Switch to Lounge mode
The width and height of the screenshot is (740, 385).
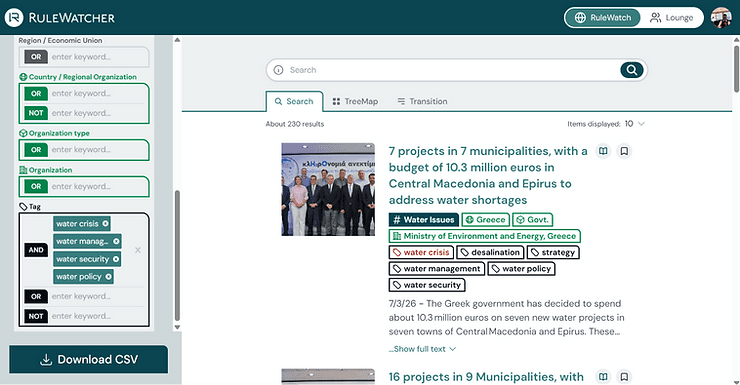[x=671, y=17]
